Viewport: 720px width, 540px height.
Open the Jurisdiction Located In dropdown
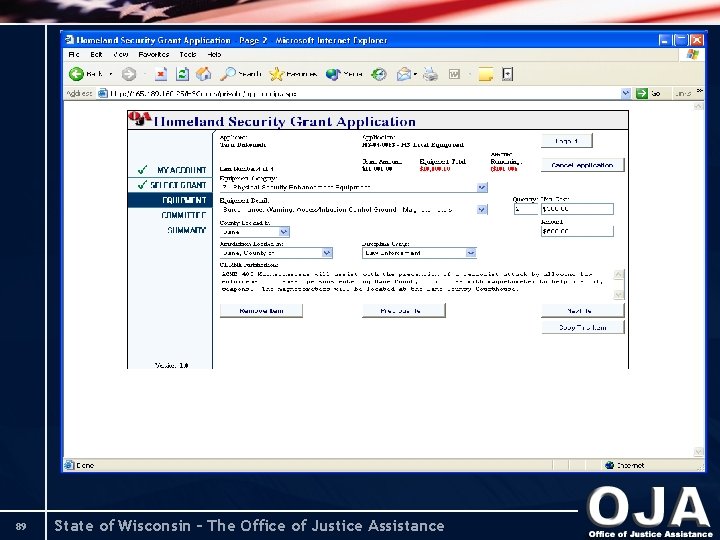tap(326, 253)
